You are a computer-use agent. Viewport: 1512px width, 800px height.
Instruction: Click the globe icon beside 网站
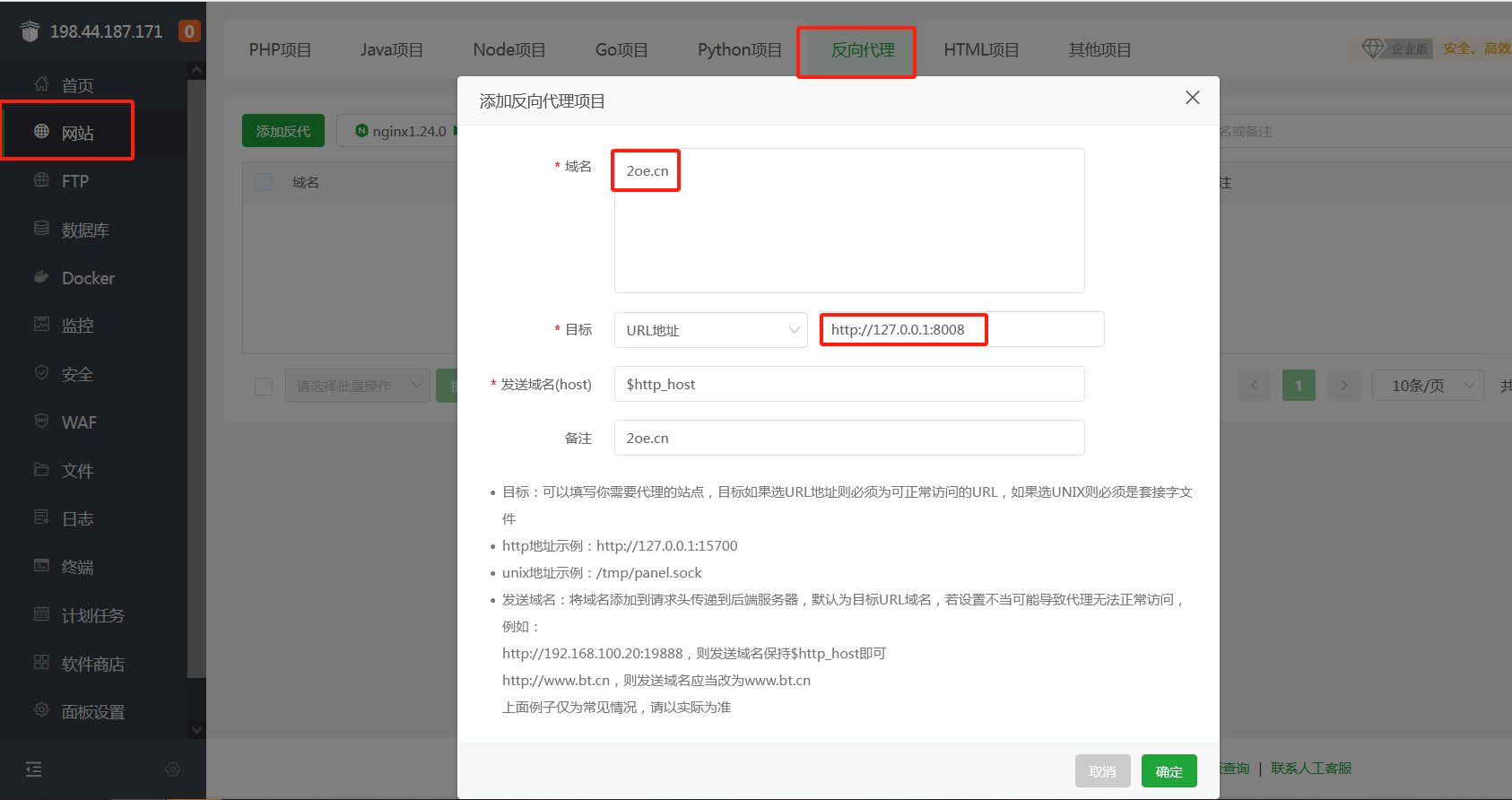click(x=41, y=132)
